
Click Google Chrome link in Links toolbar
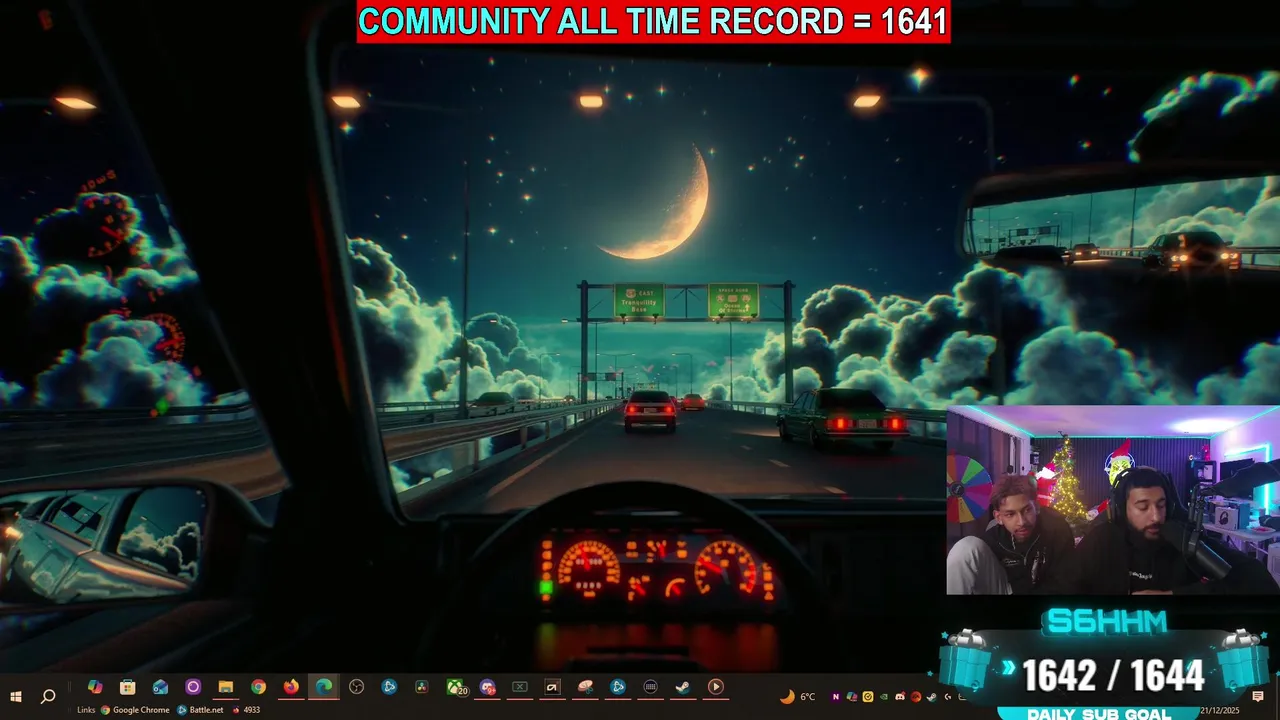pos(135,710)
